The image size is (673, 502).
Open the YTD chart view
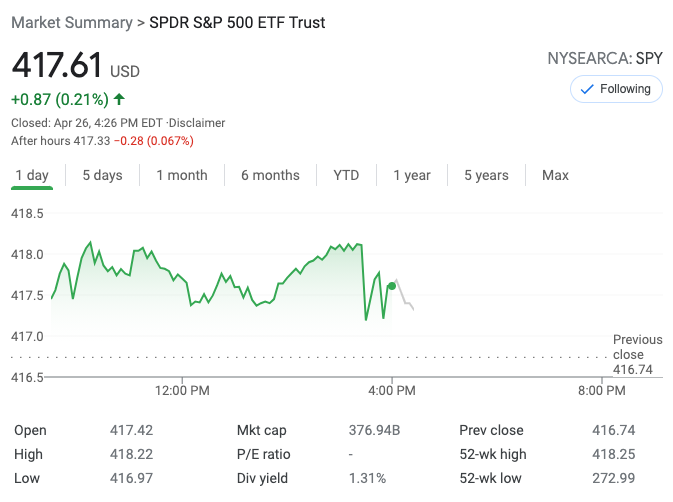[x=346, y=175]
